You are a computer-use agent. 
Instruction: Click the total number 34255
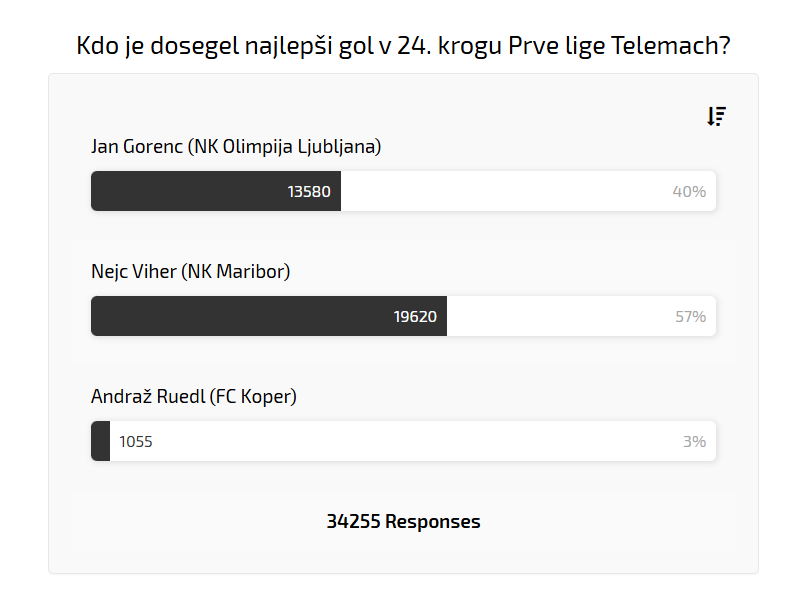click(x=353, y=522)
